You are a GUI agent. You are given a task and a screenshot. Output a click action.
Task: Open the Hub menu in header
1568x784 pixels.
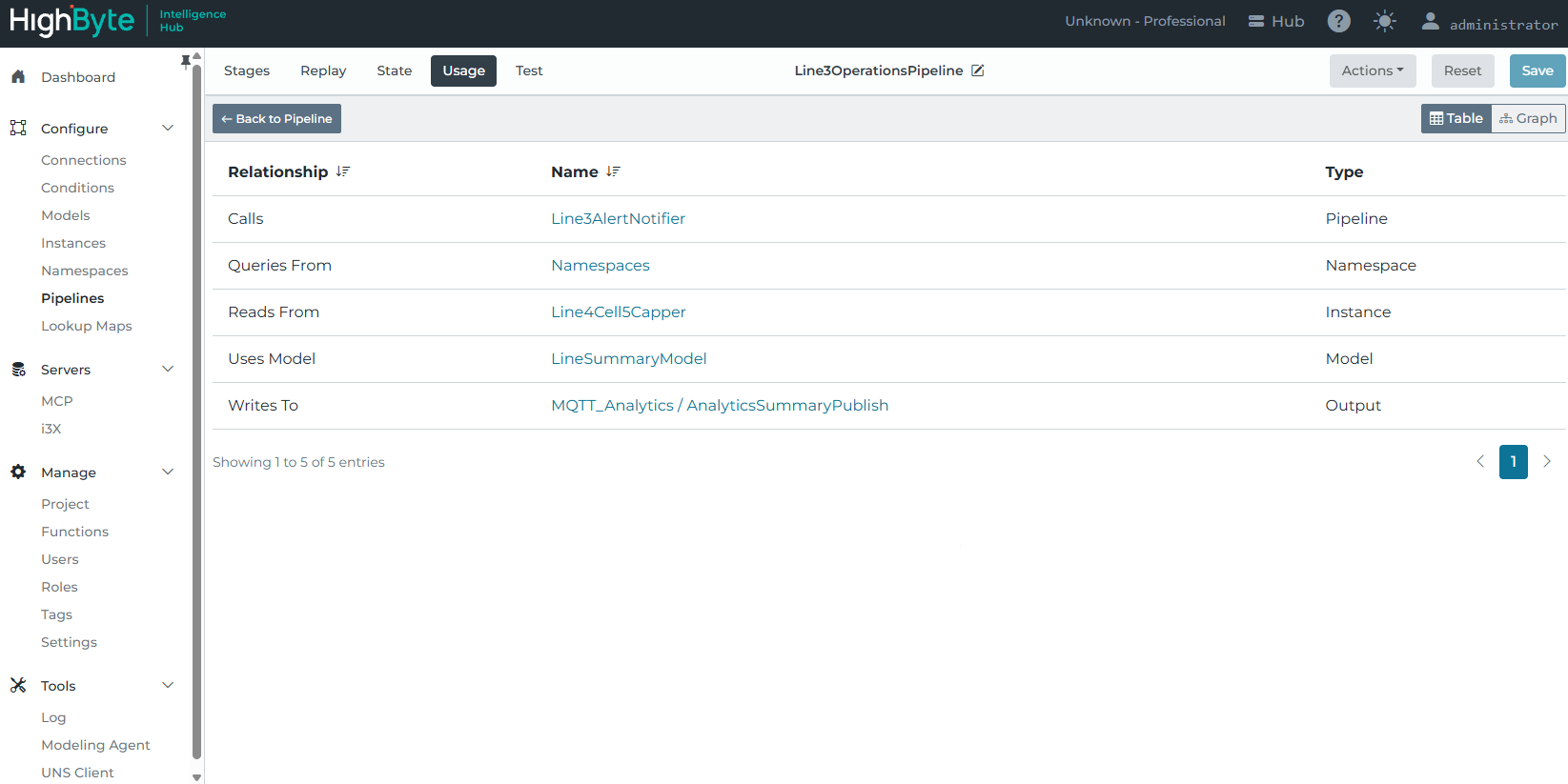coord(1276,21)
